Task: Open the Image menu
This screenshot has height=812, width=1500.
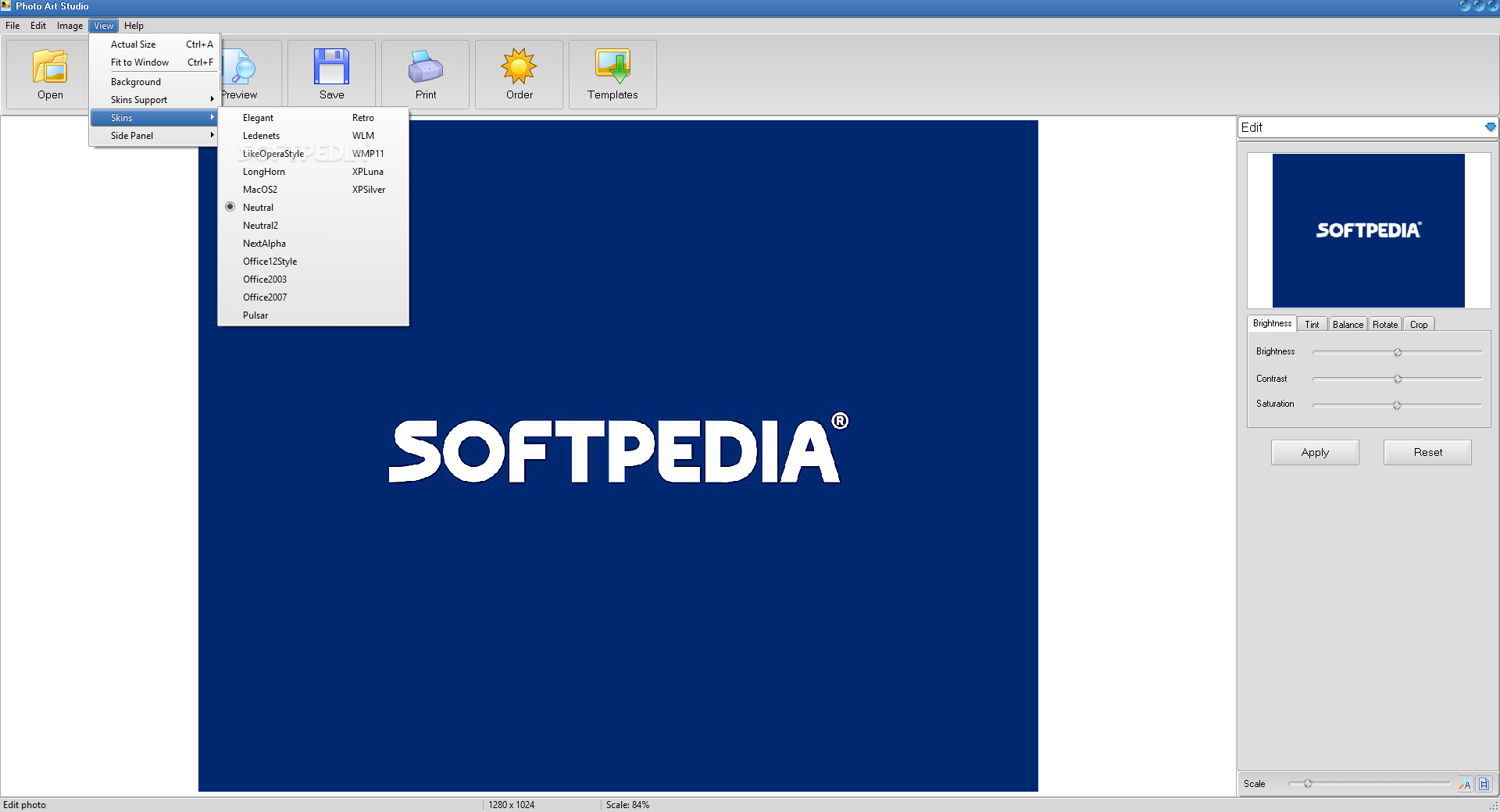Action: 70,26
